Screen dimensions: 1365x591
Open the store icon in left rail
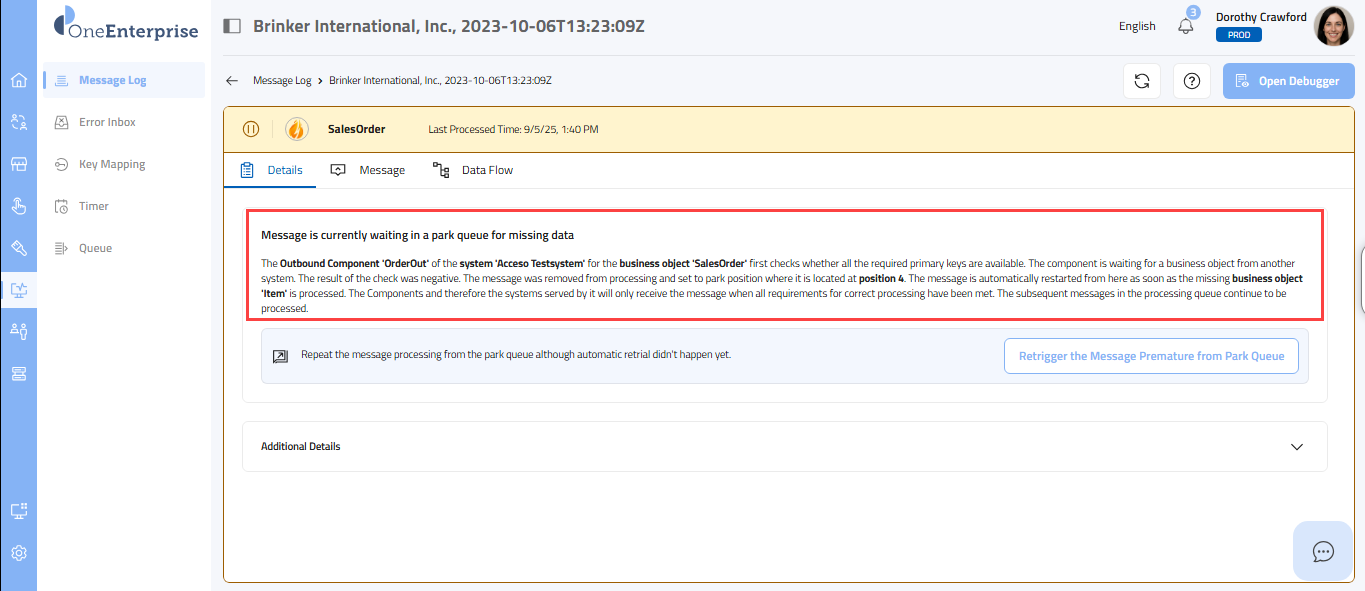click(18, 164)
